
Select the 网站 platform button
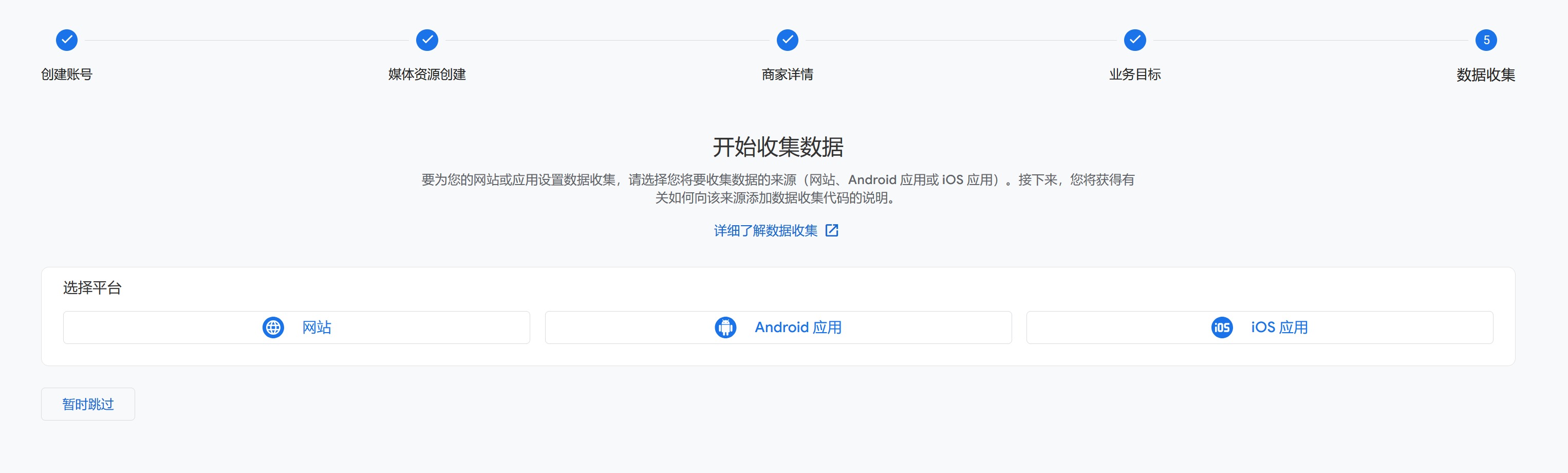296,328
